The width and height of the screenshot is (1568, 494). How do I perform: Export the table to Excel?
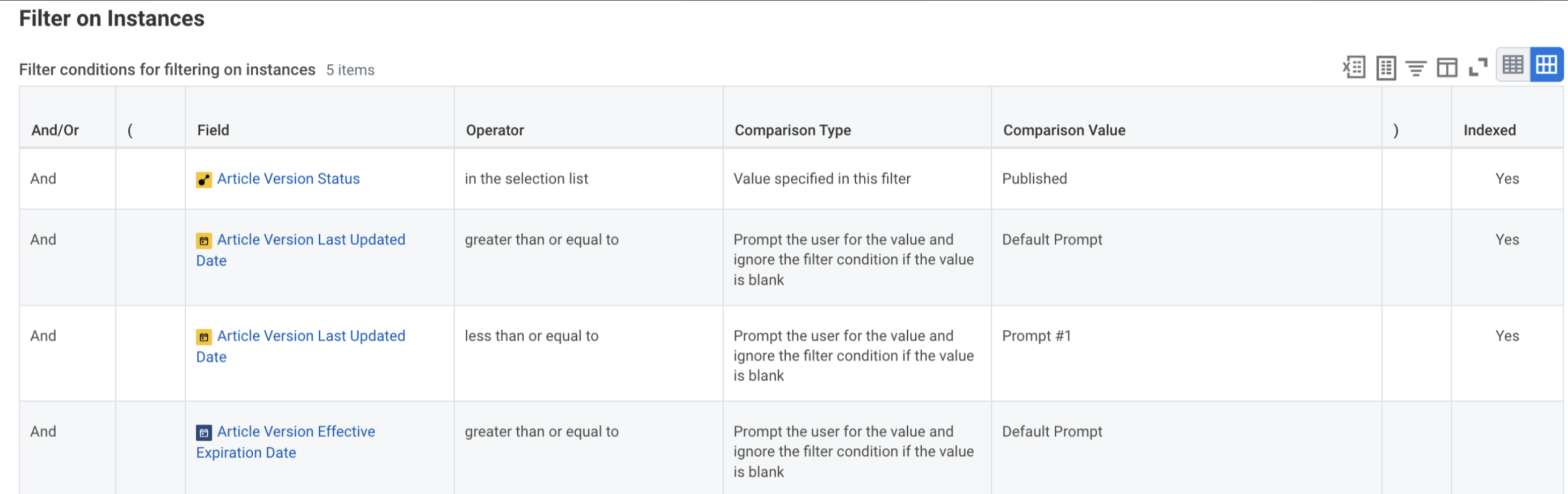1354,67
